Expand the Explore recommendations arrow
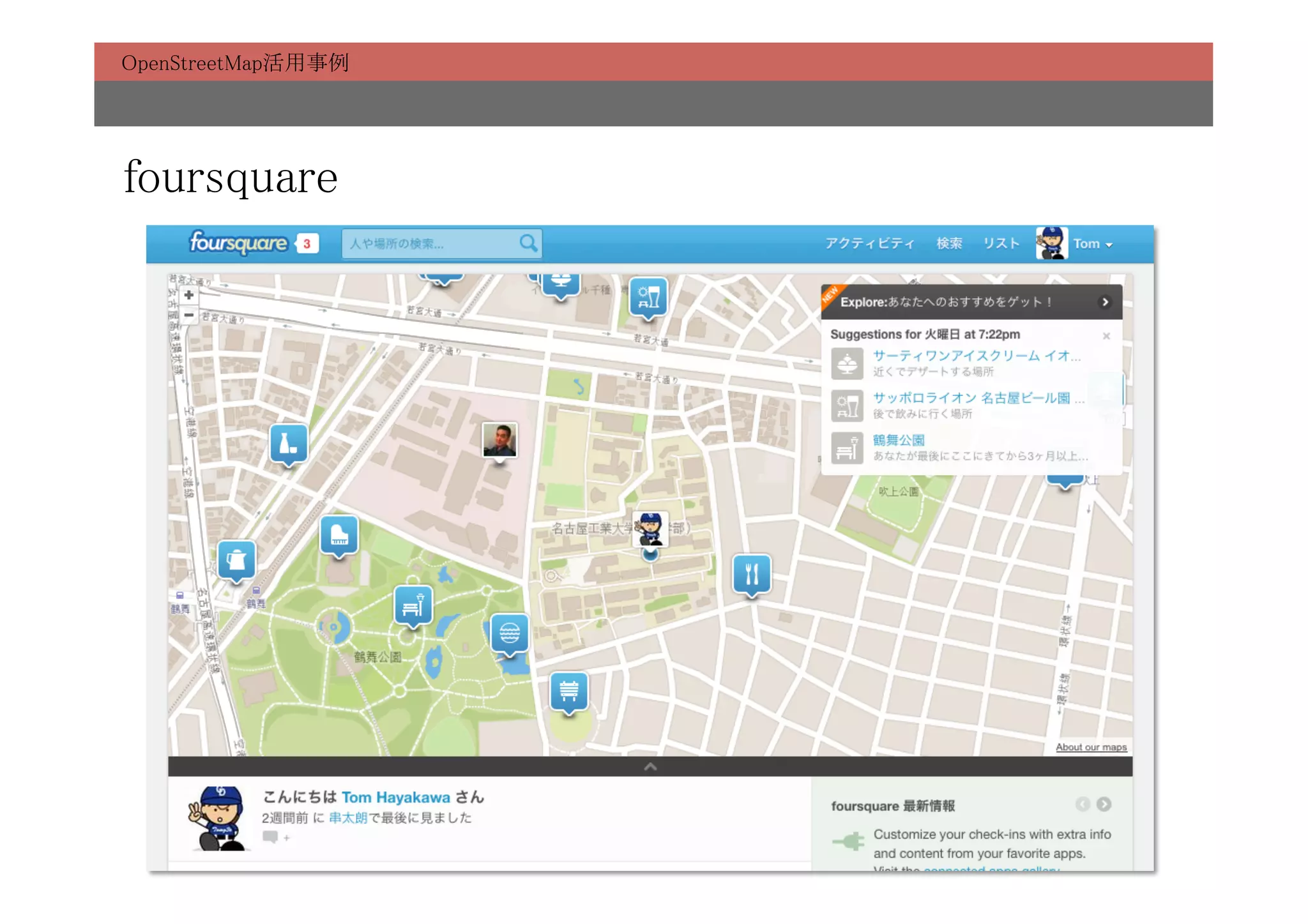 [1105, 302]
